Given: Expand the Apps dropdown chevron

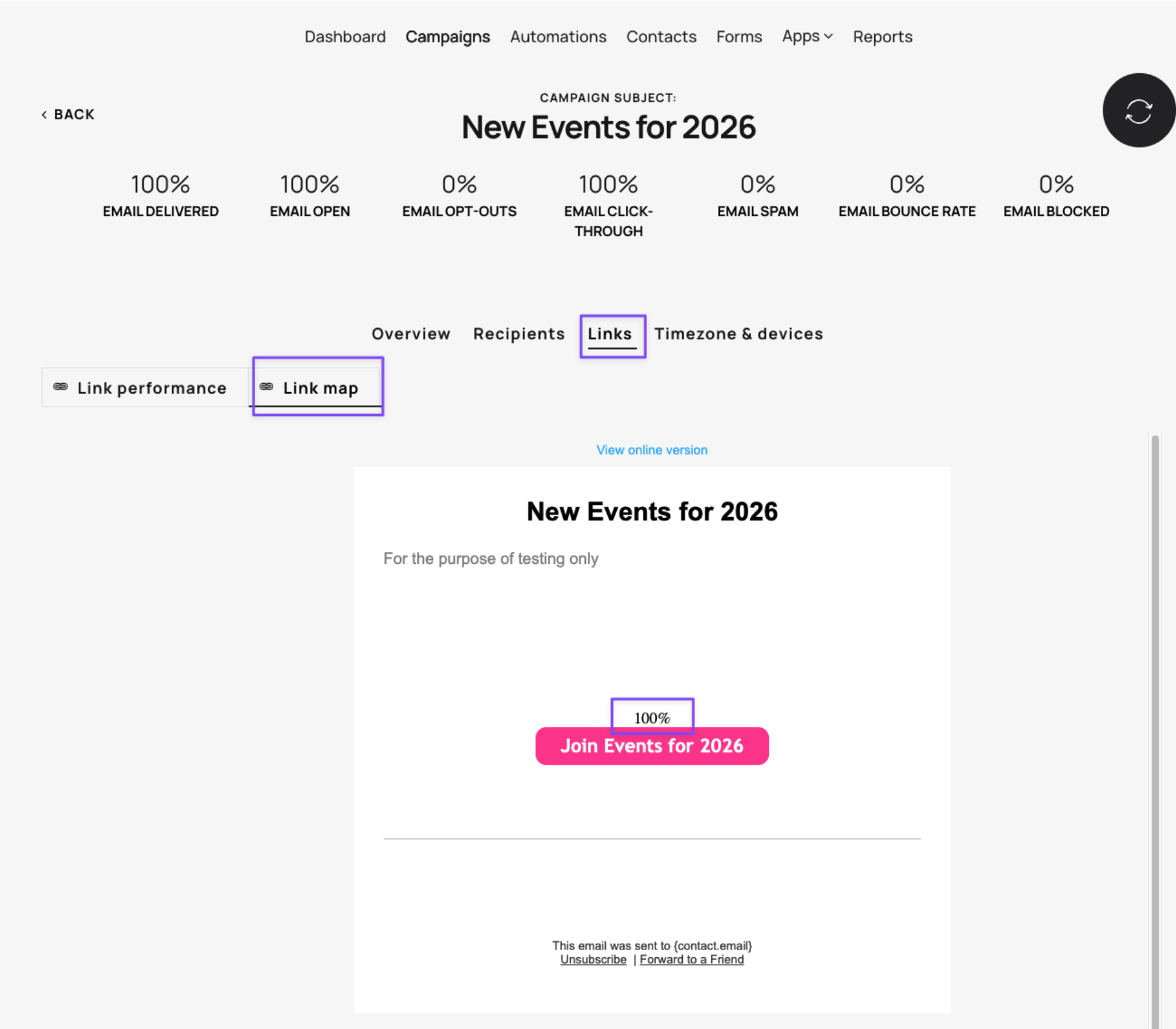Looking at the screenshot, I should [x=828, y=37].
